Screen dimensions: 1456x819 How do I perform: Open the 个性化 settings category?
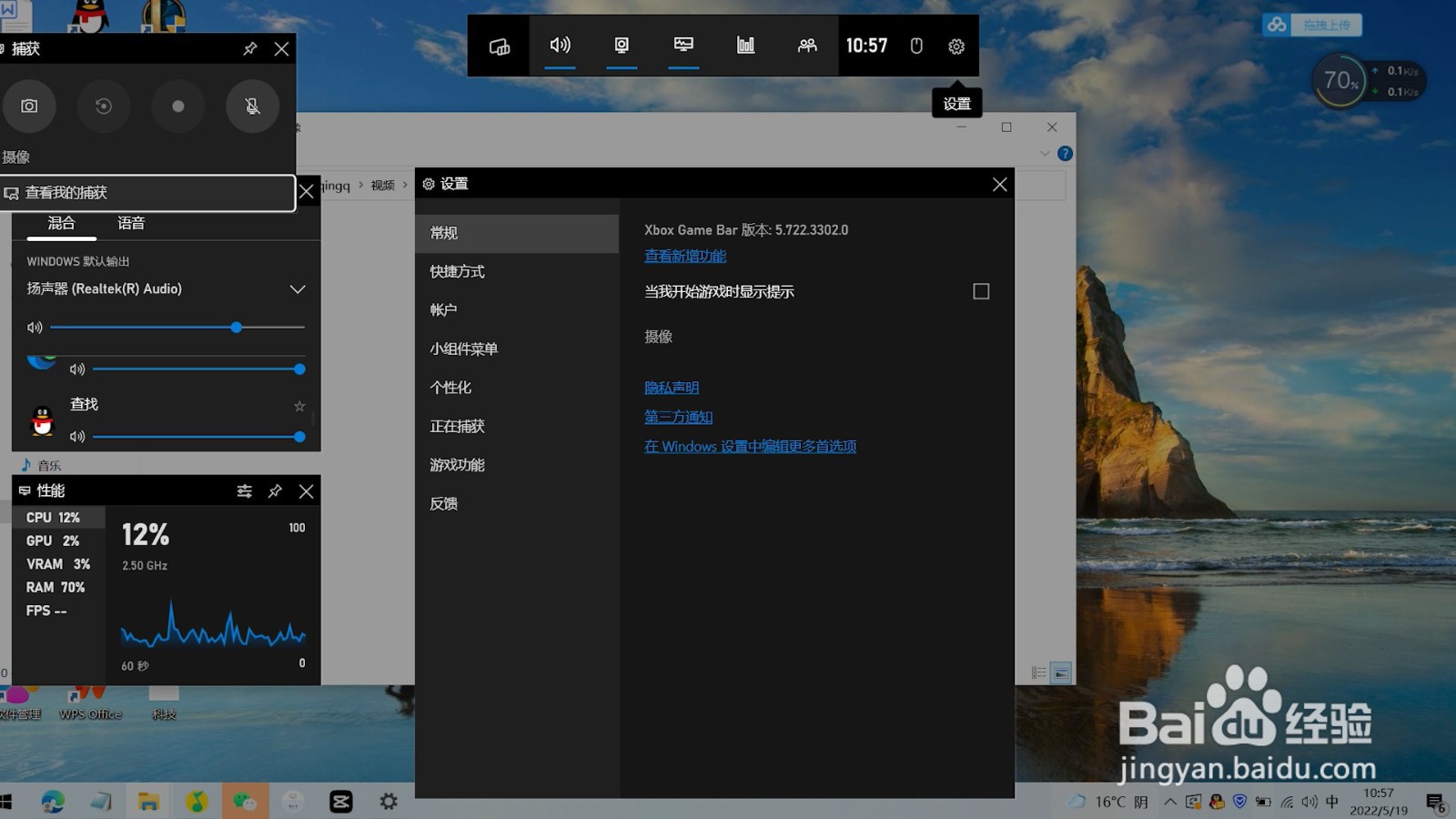pos(517,388)
